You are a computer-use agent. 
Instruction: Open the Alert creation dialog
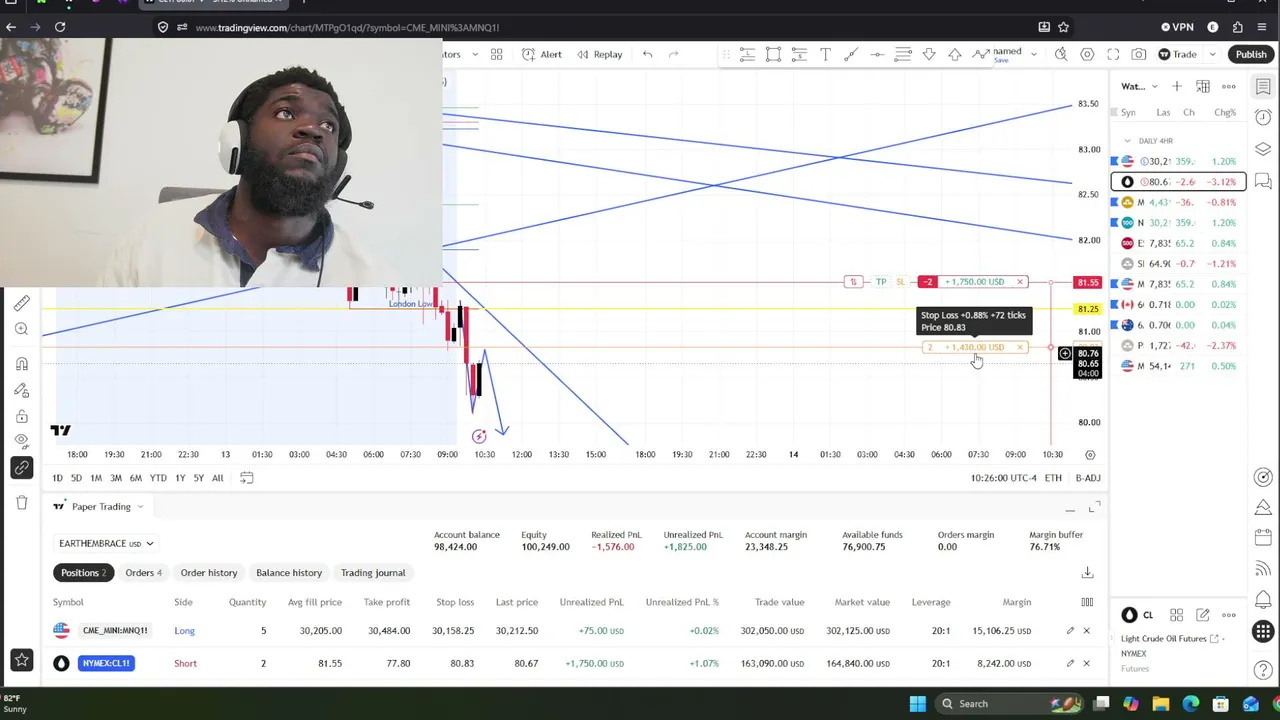pos(541,54)
